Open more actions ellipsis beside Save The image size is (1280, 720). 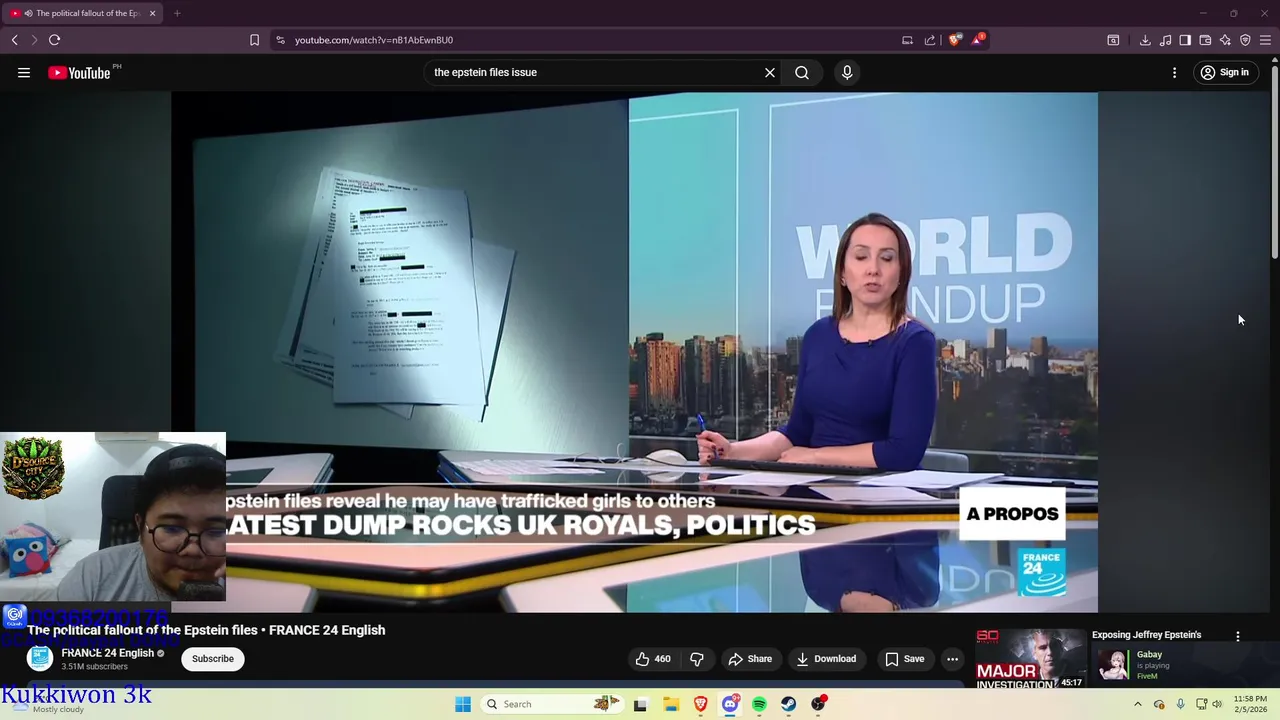pyautogui.click(x=952, y=659)
